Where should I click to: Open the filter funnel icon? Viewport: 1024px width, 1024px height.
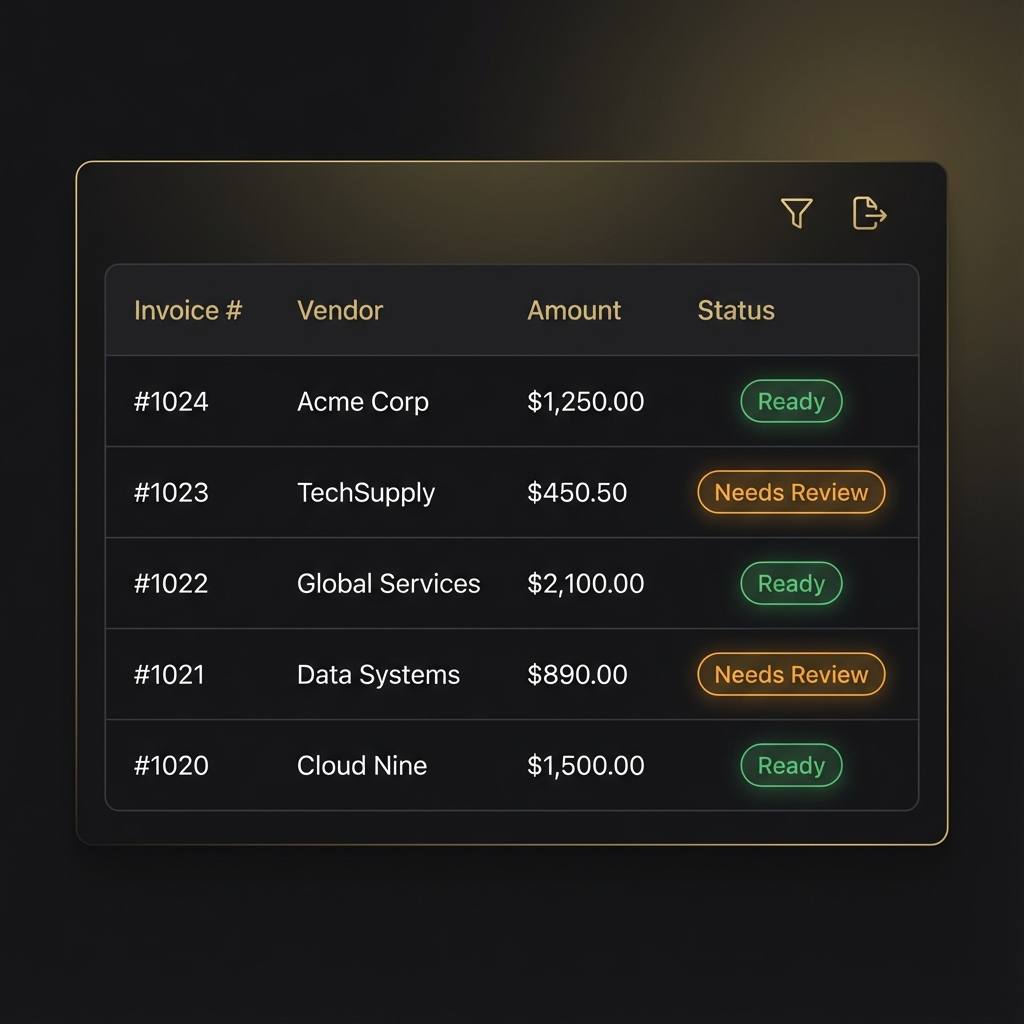(x=796, y=213)
